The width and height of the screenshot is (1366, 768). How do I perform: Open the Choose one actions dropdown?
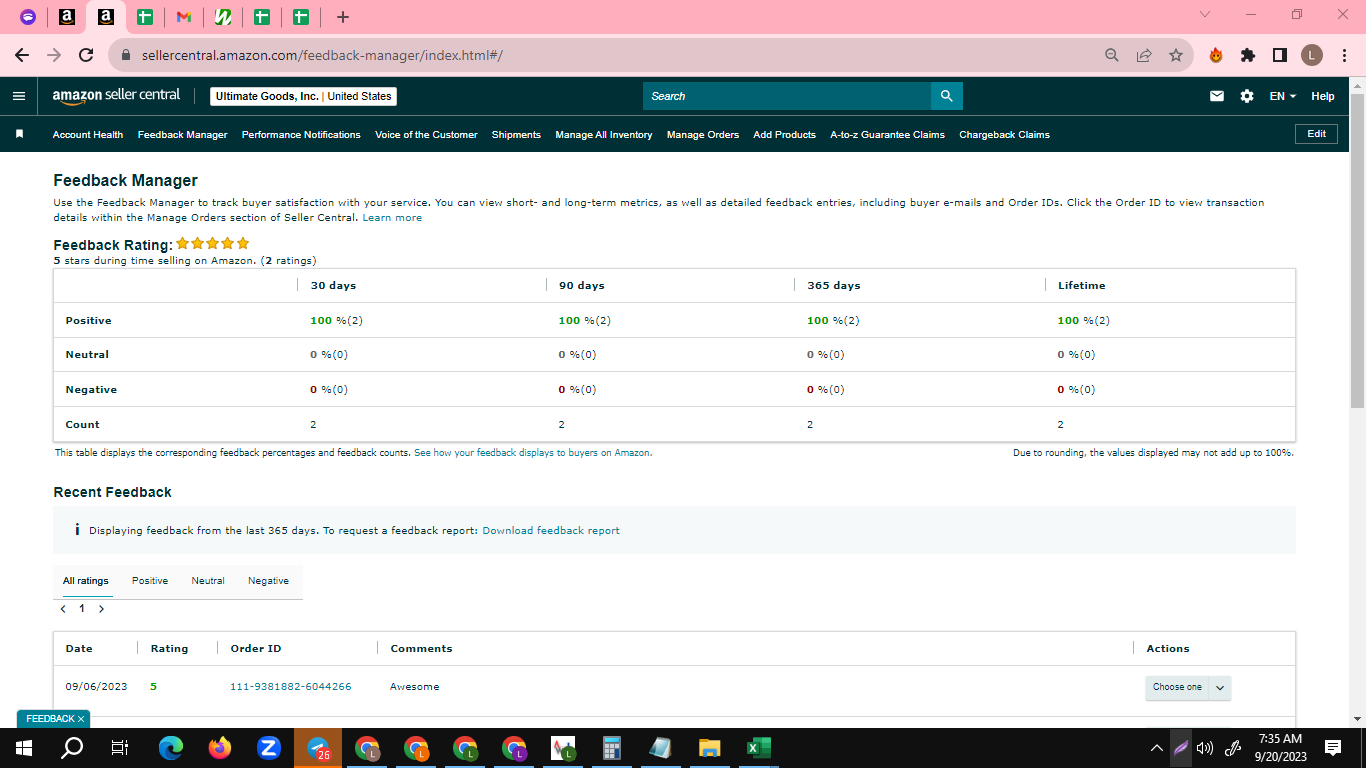(x=1188, y=687)
